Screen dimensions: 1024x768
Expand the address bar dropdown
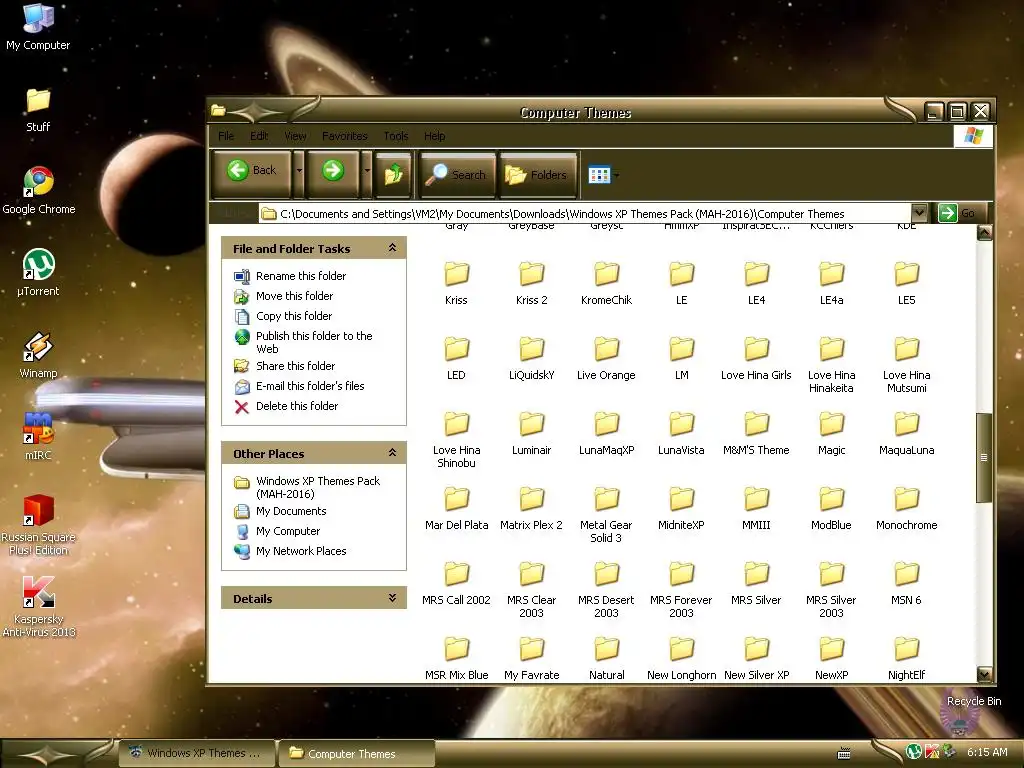coord(920,213)
